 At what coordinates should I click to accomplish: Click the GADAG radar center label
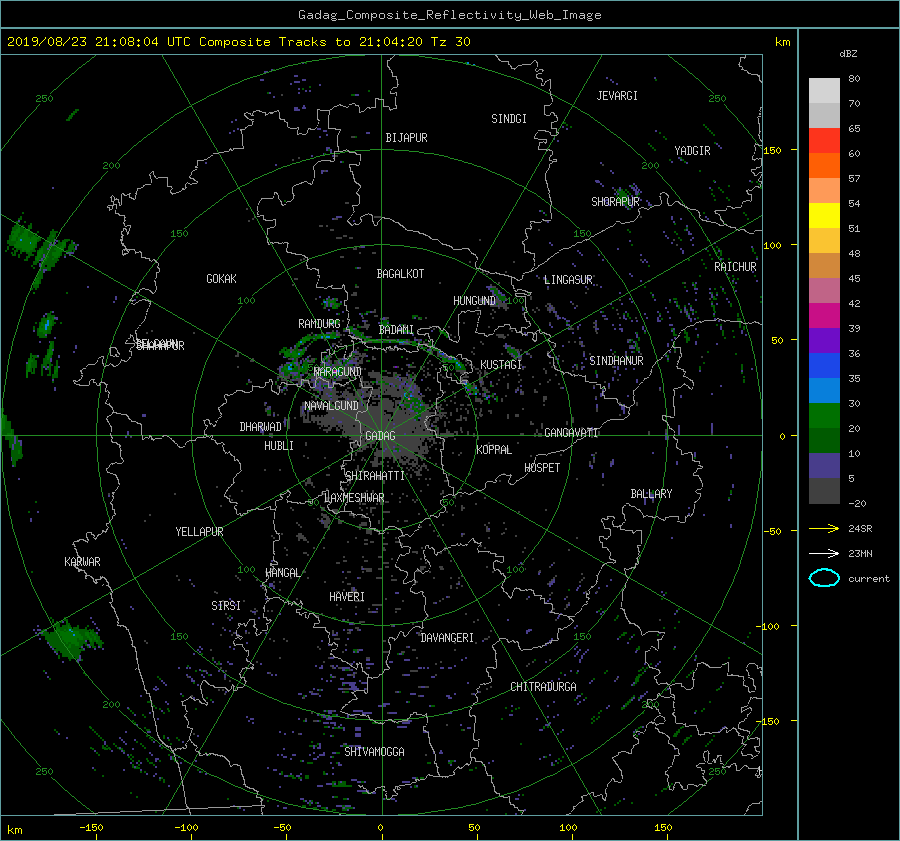click(x=380, y=436)
